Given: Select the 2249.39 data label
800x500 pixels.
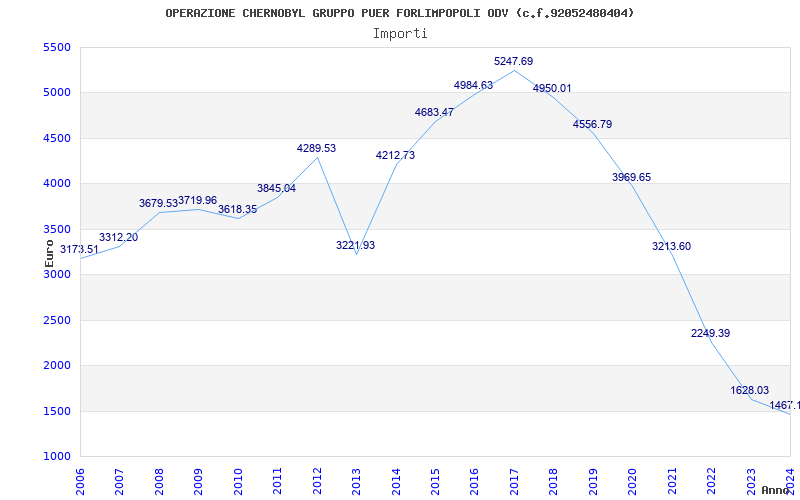Looking at the screenshot, I should tap(710, 333).
